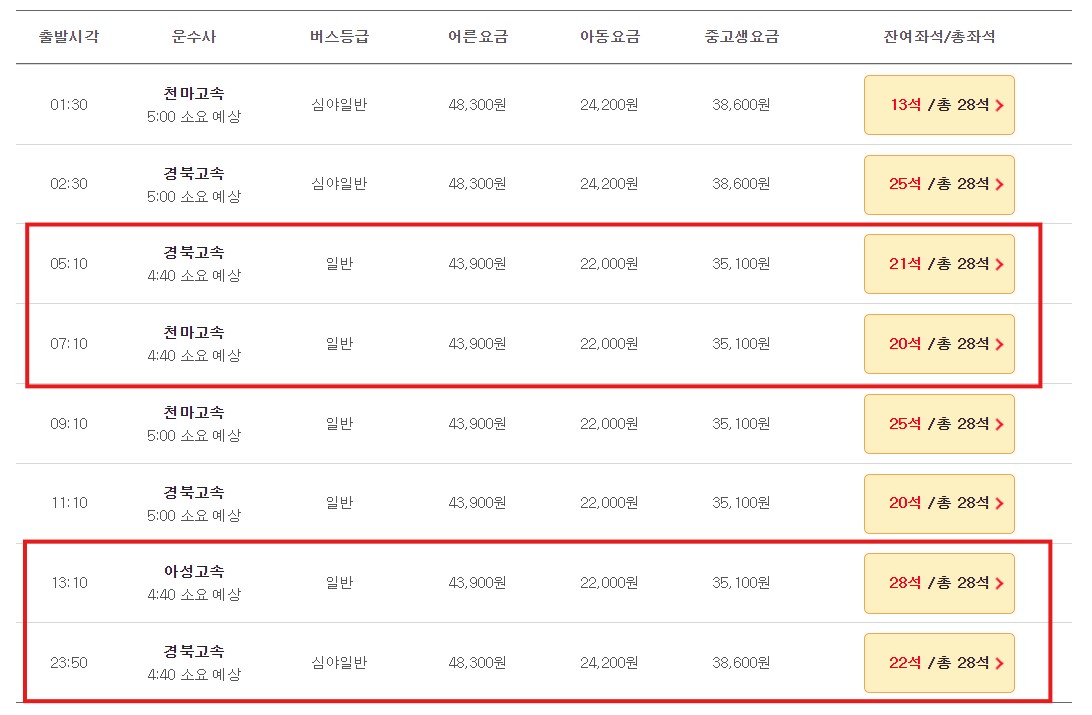The image size is (1092, 715).
Task: Select the 11:10 departure with 20 seats left
Action: tap(938, 503)
